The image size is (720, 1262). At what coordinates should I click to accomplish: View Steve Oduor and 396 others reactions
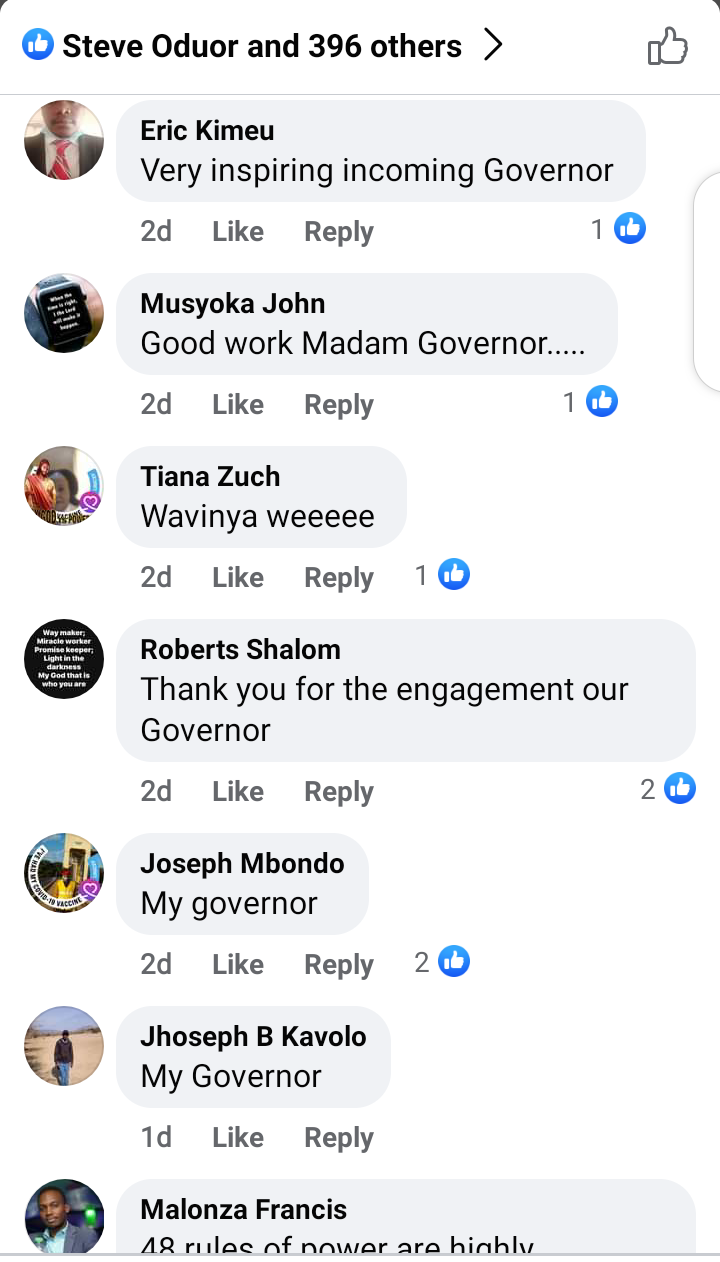(262, 46)
